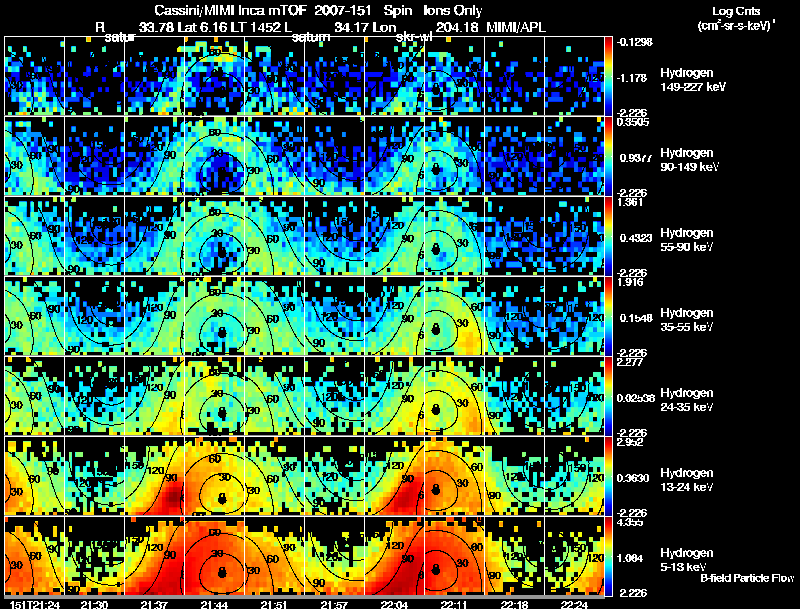
Task: Select the 21:44 time label
Action: [x=214, y=604]
